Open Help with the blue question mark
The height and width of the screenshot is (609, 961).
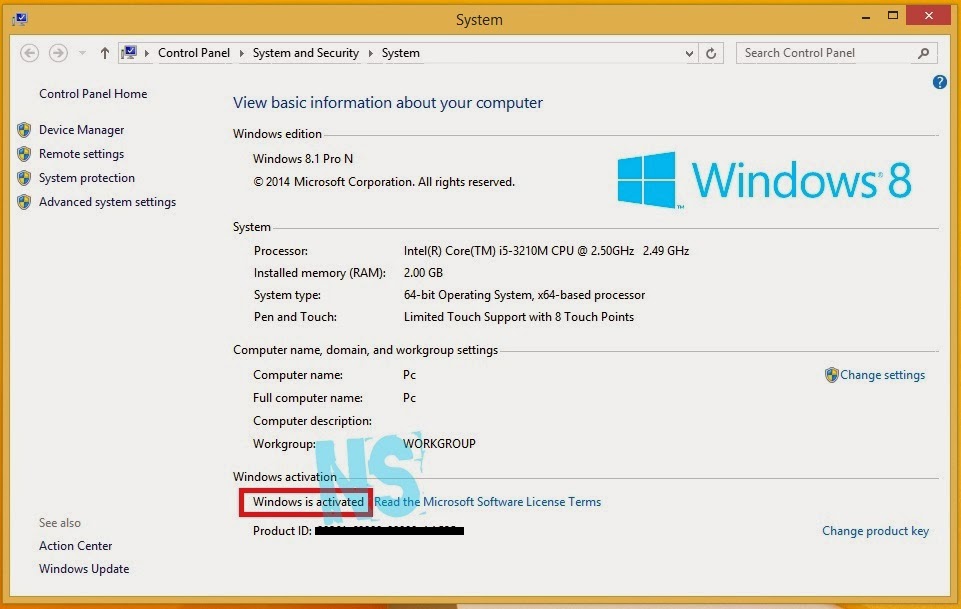(x=940, y=82)
